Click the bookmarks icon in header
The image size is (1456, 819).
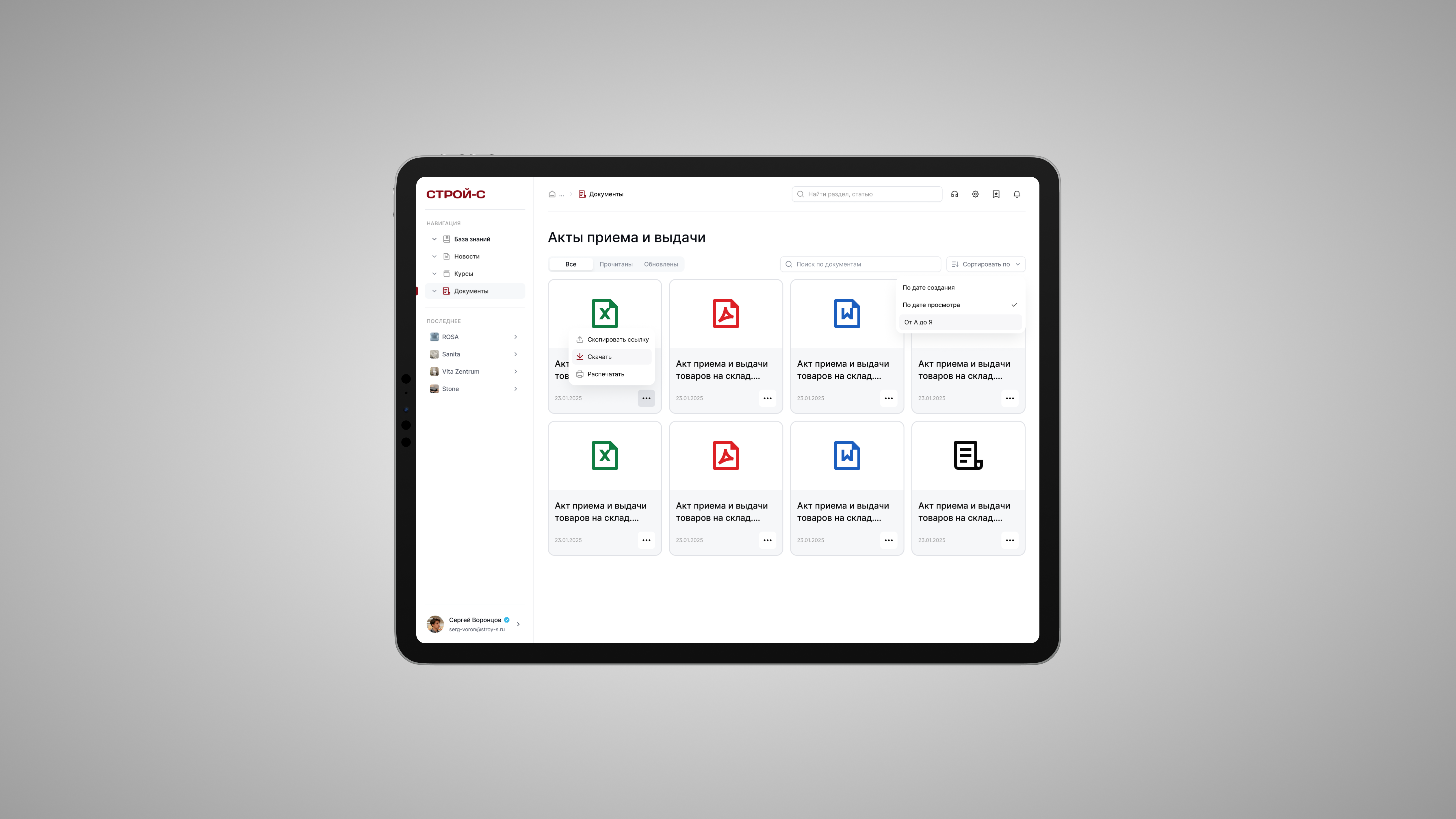[x=996, y=194]
